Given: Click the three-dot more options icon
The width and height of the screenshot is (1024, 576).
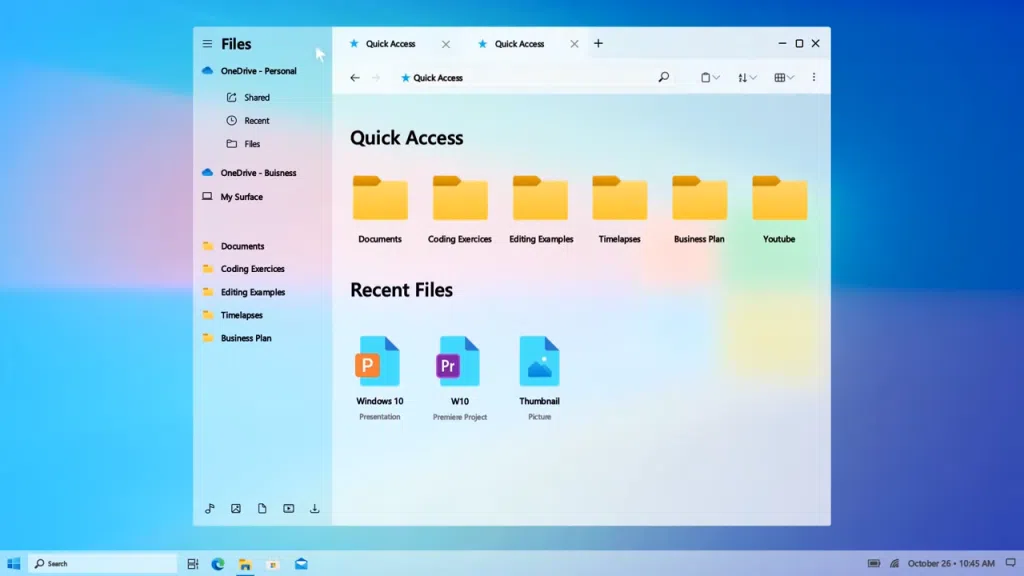Looking at the screenshot, I should pos(815,77).
